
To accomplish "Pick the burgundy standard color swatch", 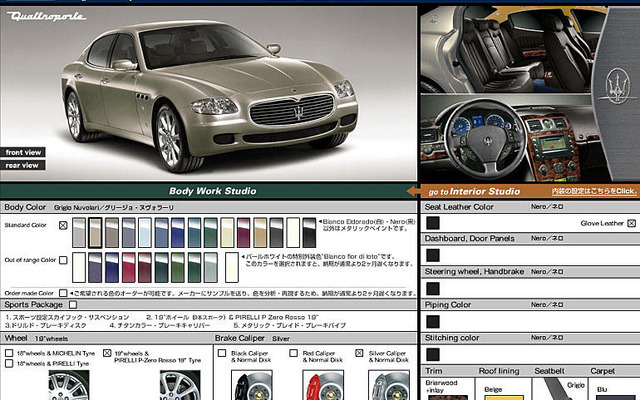I will pos(243,233).
